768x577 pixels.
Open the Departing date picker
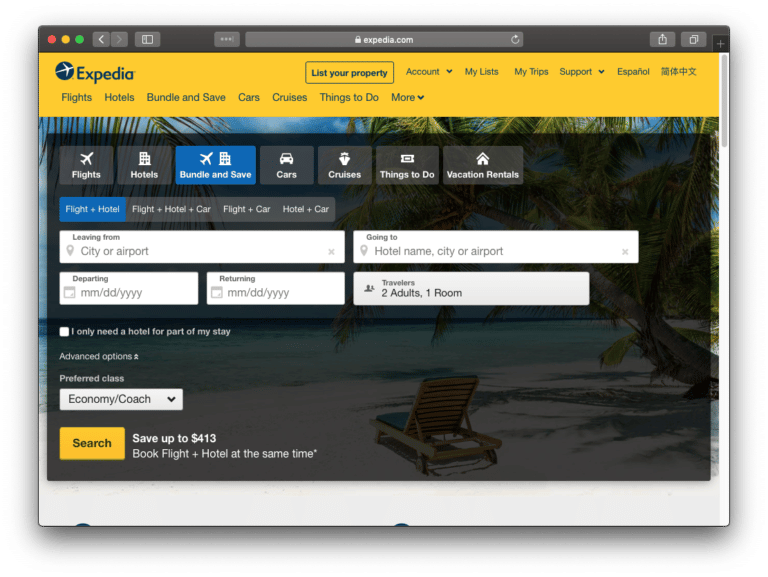coord(129,288)
